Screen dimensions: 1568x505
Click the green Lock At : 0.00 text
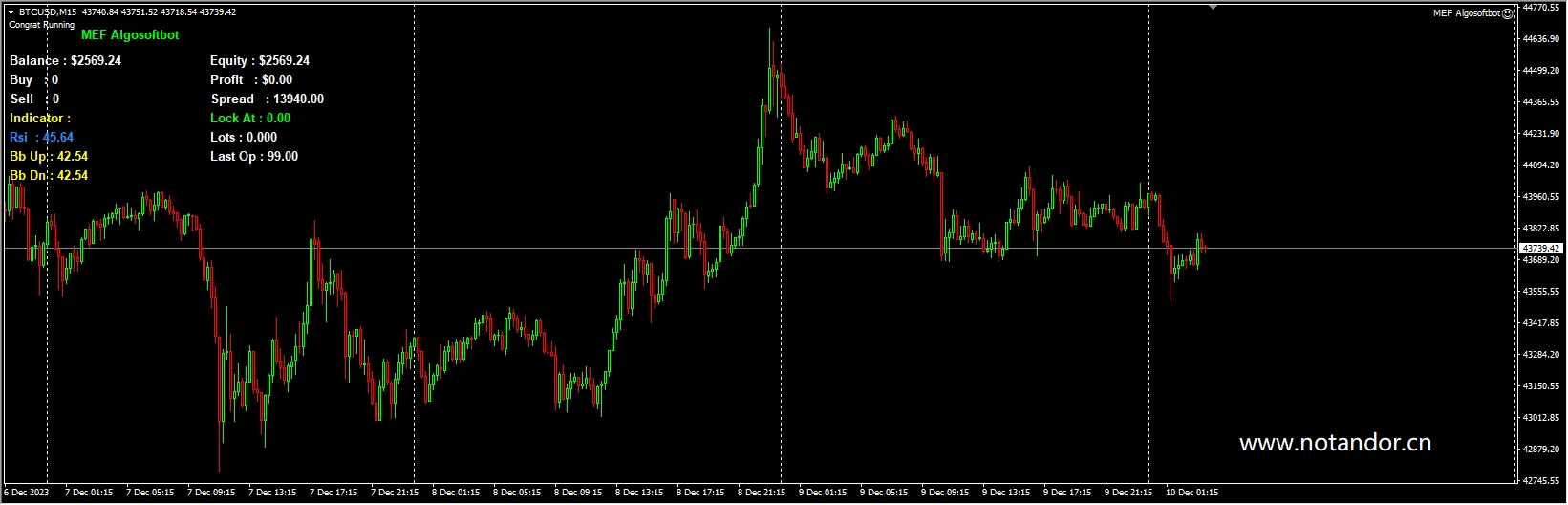250,118
